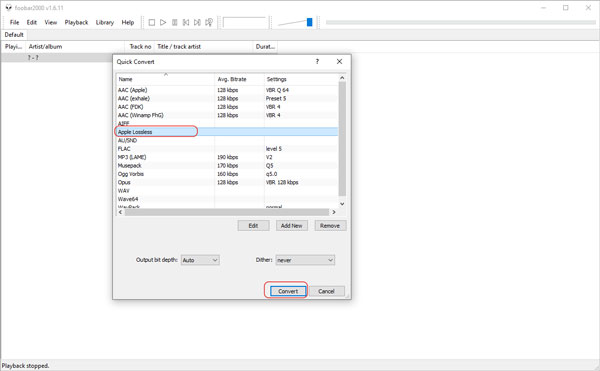Select the Apple Lossless preset
Screen dimensions: 600x371
(x=227, y=132)
